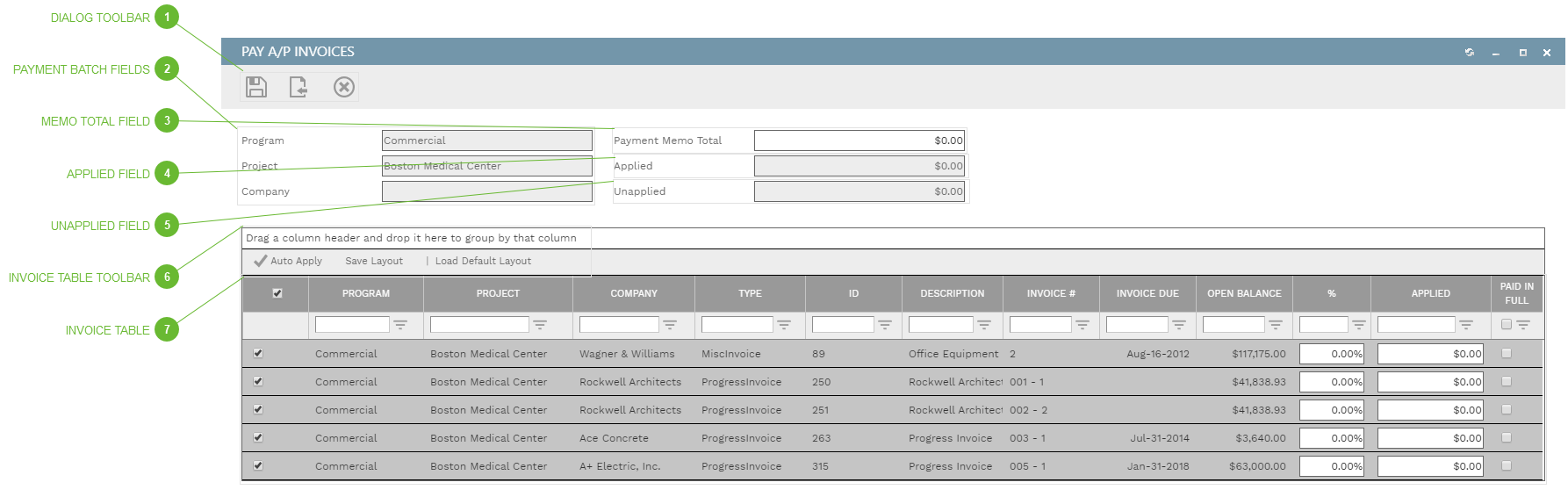Toggle the select-all checkbox in table header
The image size is (1568, 504).
[x=277, y=293]
